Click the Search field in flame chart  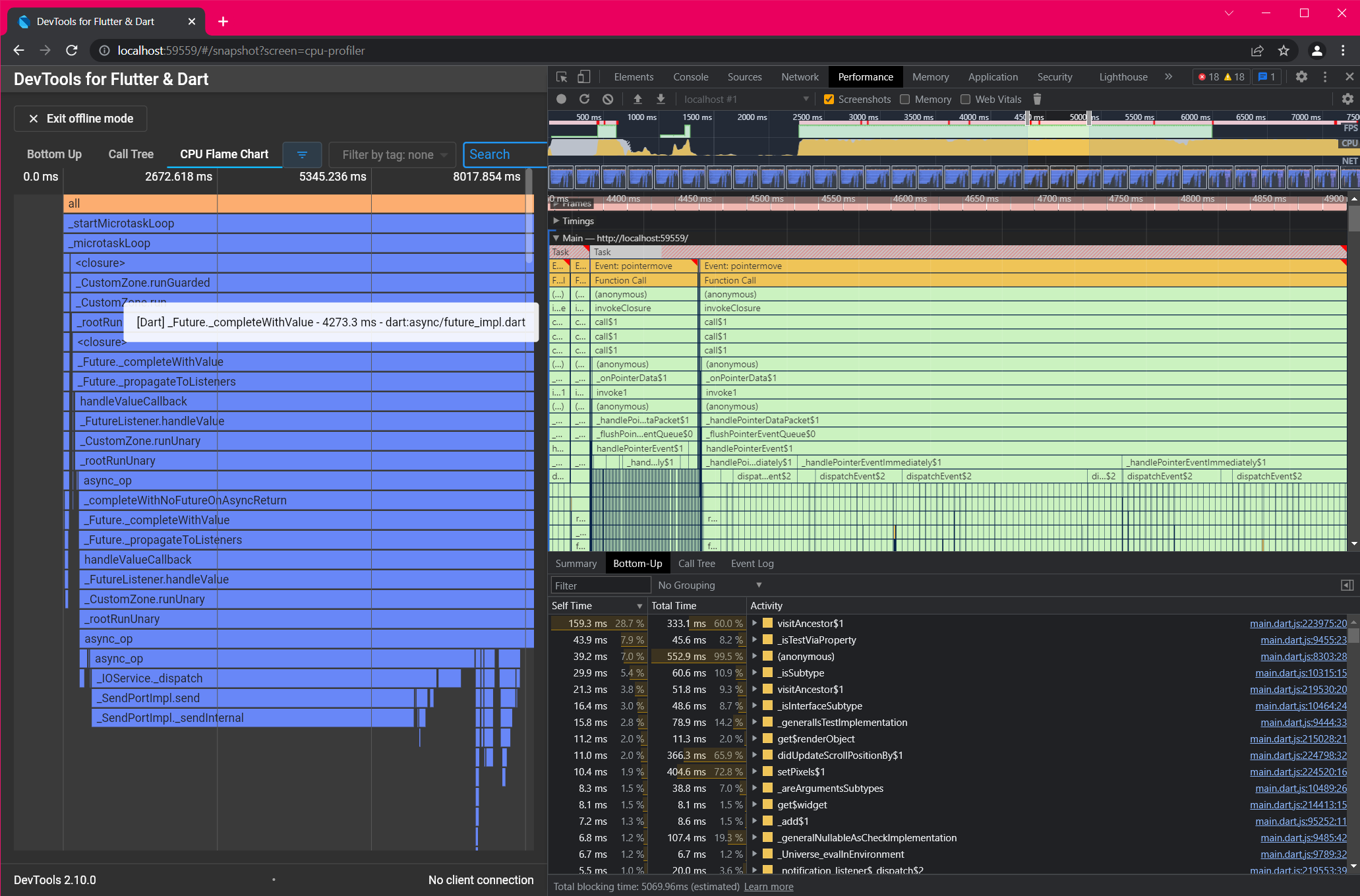pyautogui.click(x=504, y=155)
